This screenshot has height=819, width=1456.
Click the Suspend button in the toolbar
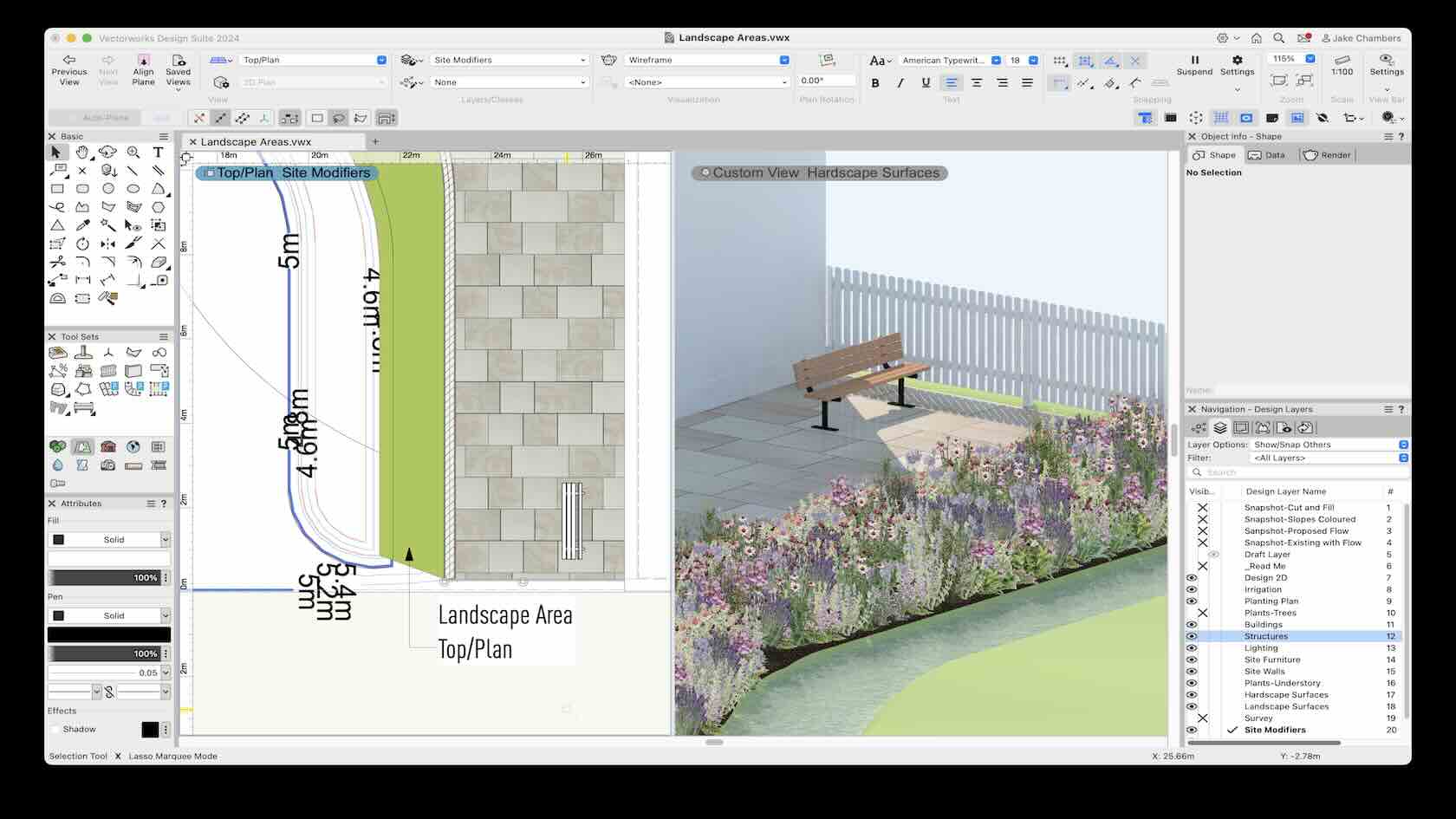(1194, 67)
